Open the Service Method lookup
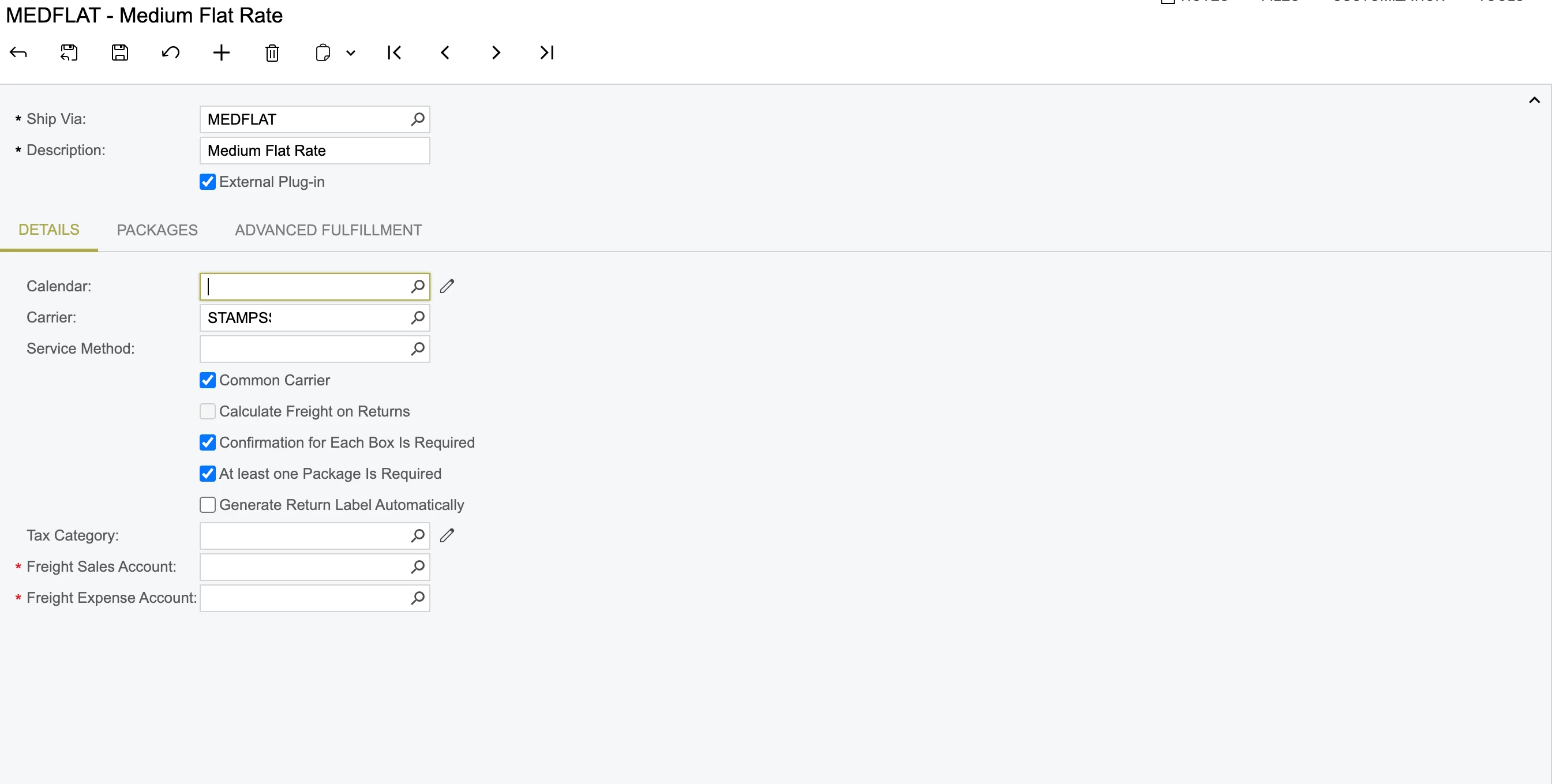 coord(417,348)
